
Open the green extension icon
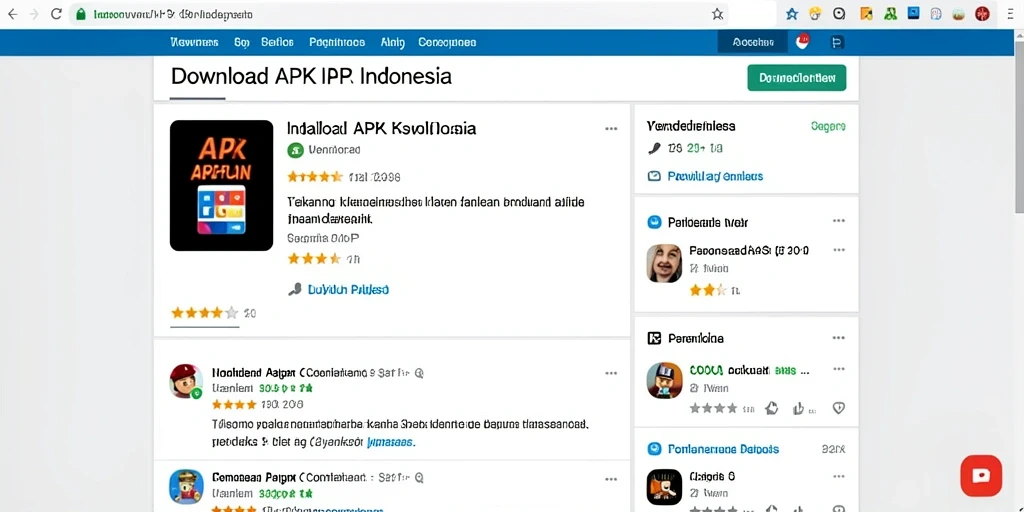point(890,14)
